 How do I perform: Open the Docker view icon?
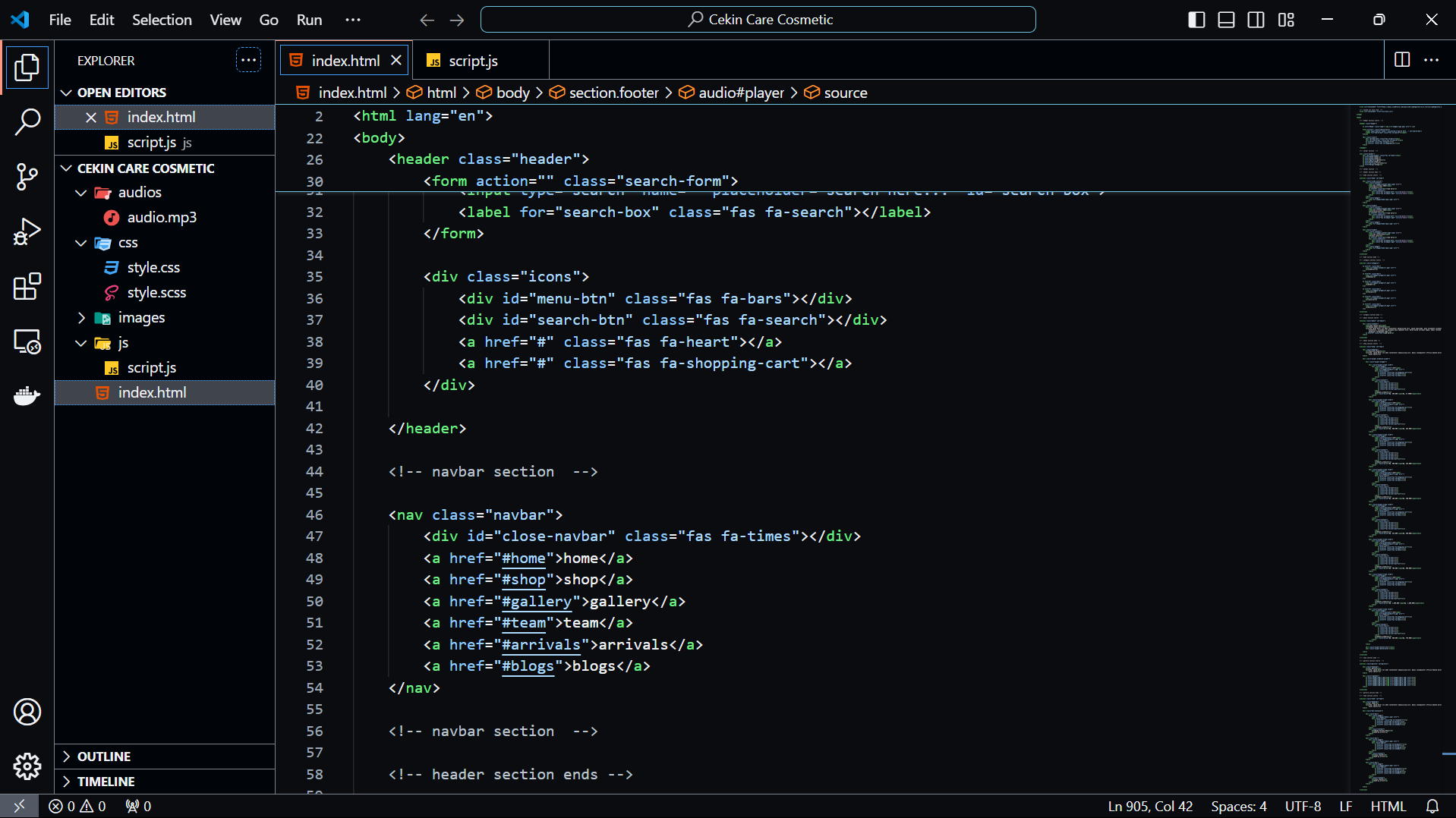pos(27,396)
